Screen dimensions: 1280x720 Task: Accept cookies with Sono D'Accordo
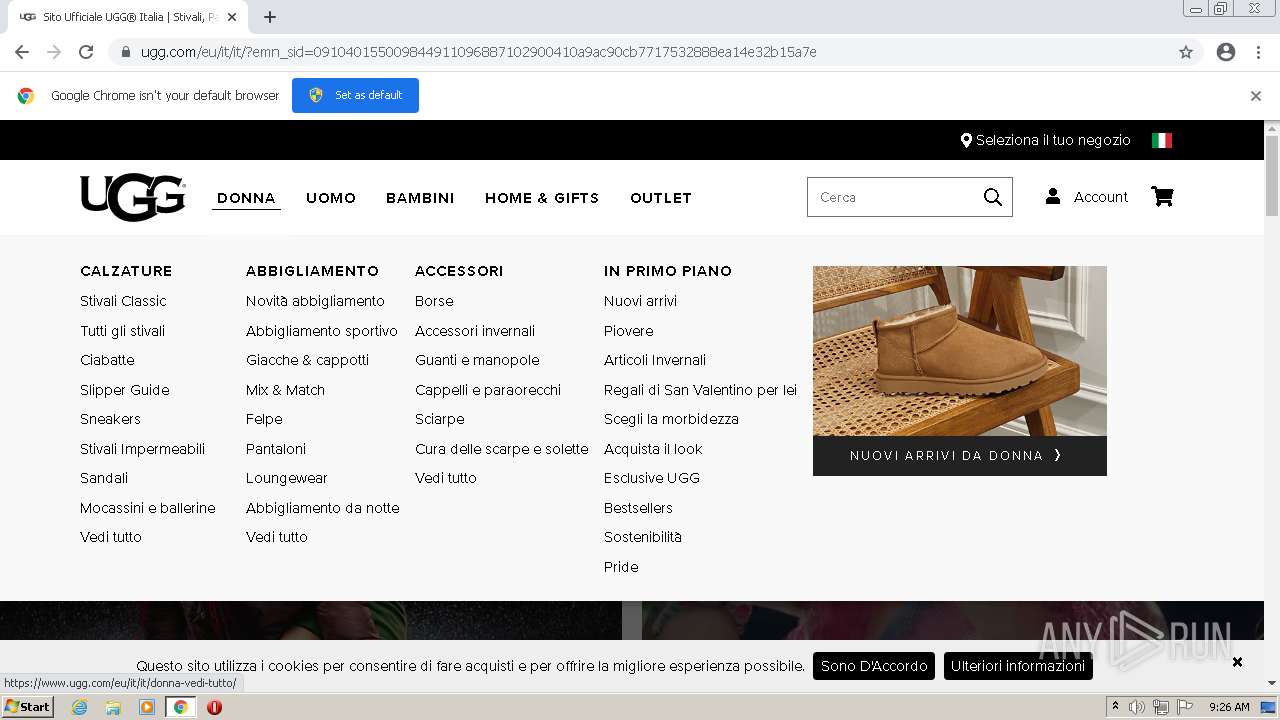(874, 666)
